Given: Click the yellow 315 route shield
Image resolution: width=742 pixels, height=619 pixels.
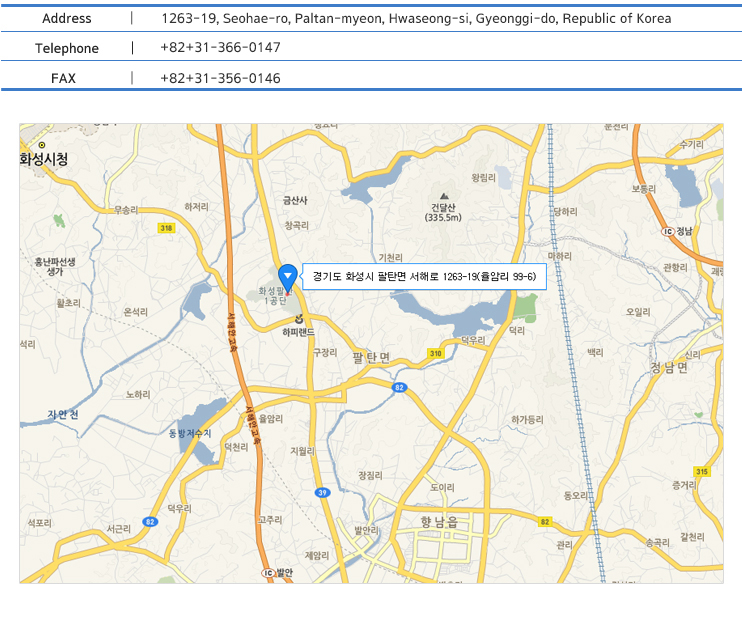Looking at the screenshot, I should [702, 471].
